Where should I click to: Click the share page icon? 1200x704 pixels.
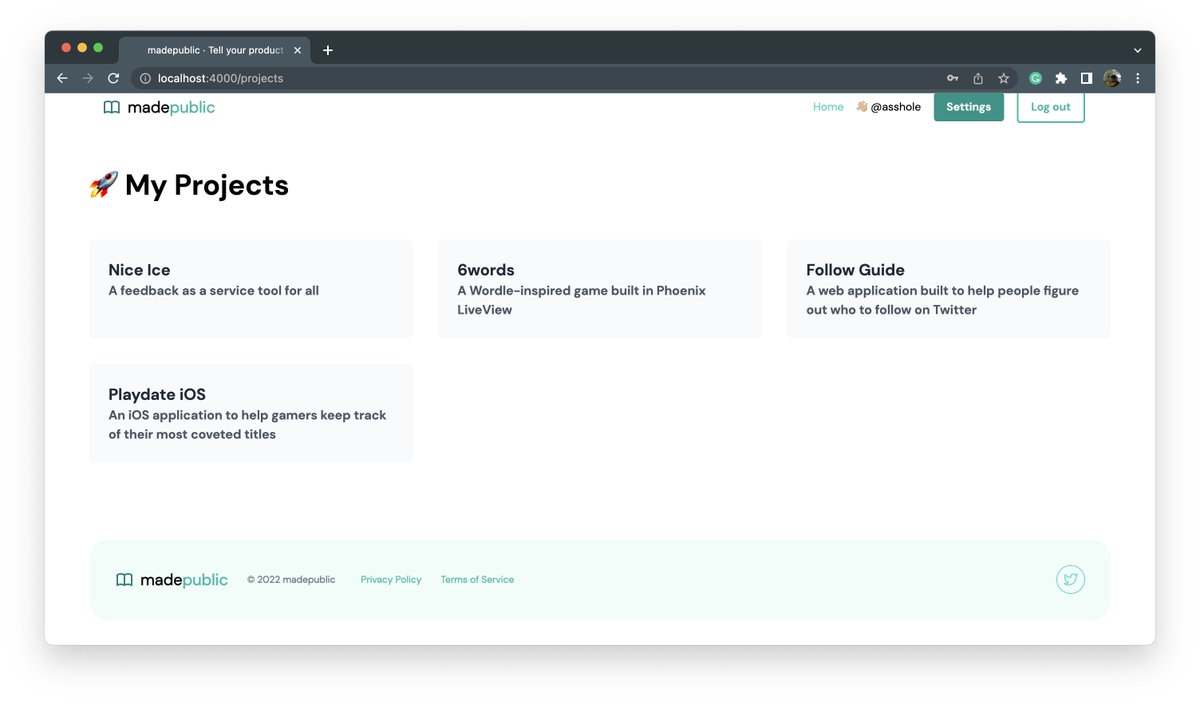click(x=978, y=78)
